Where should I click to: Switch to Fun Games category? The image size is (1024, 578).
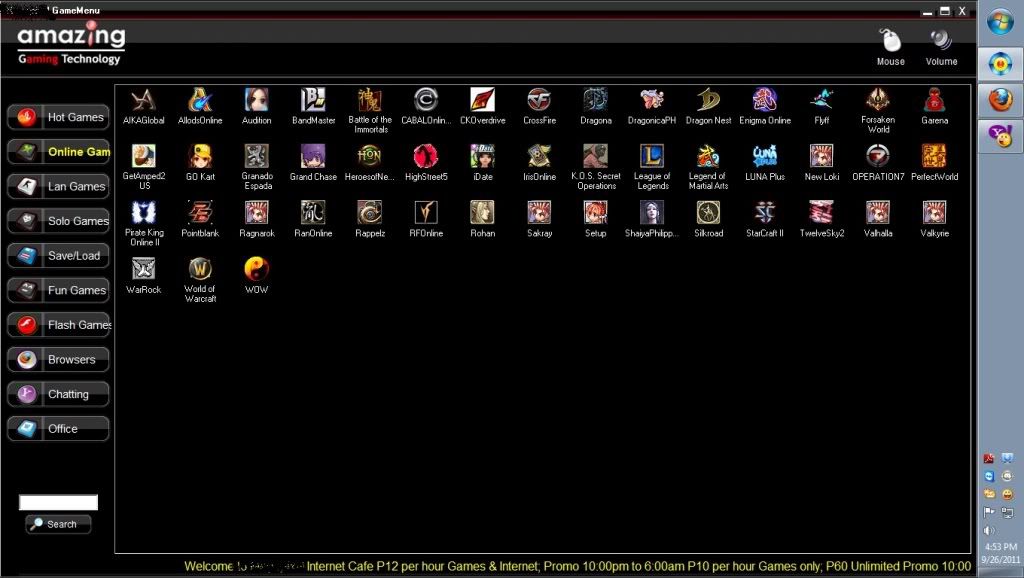click(x=58, y=291)
